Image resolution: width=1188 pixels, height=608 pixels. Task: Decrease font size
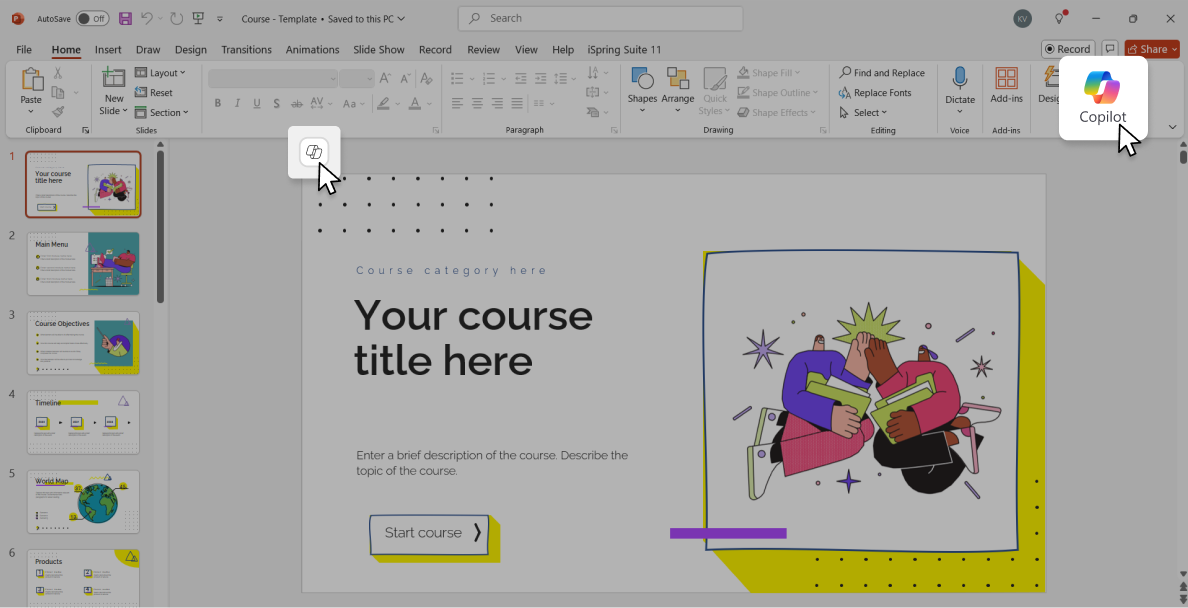(x=406, y=78)
